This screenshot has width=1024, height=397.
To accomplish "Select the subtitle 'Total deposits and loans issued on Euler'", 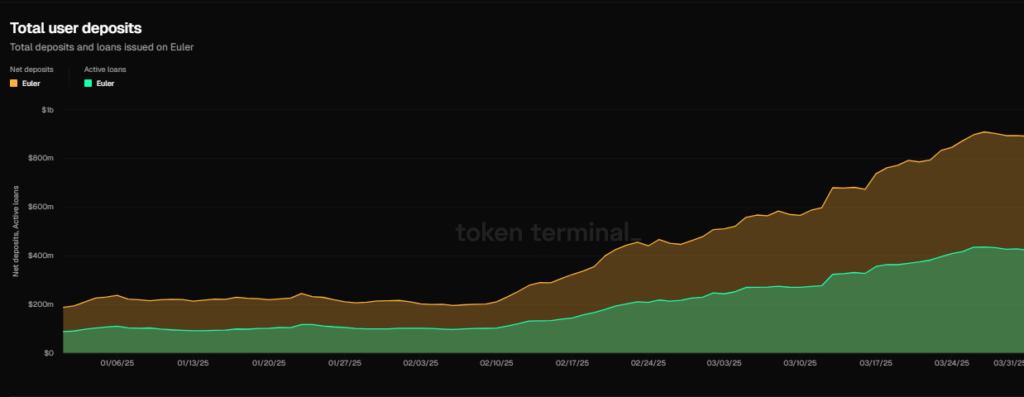I will (101, 48).
